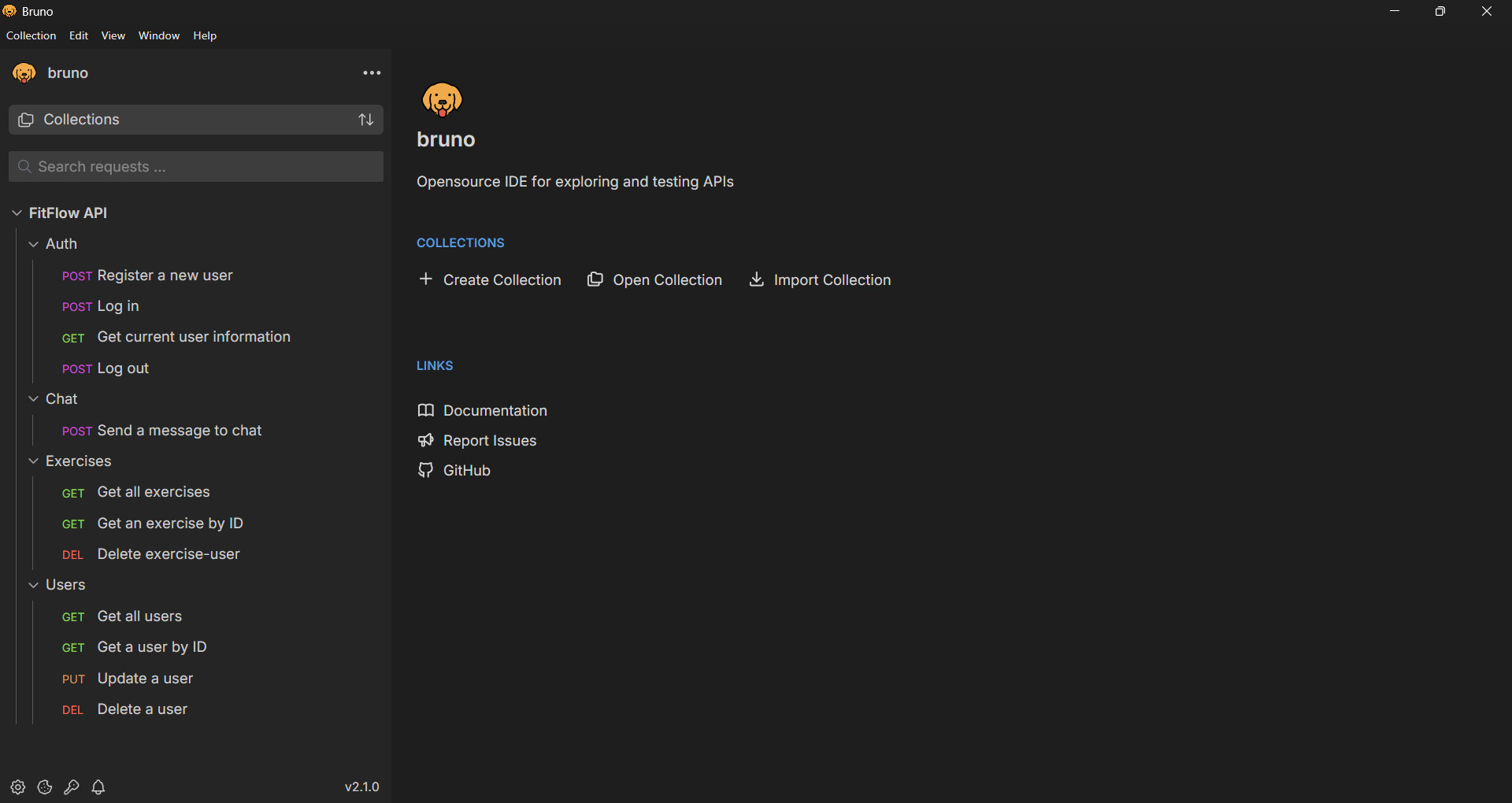
Task: Collapse the FitFlow API collection
Action: point(17,213)
